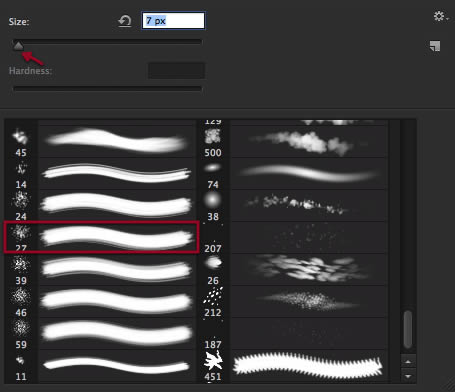Click the spiky stroke preview of brush 451
455x392 pixels.
click(x=308, y=365)
